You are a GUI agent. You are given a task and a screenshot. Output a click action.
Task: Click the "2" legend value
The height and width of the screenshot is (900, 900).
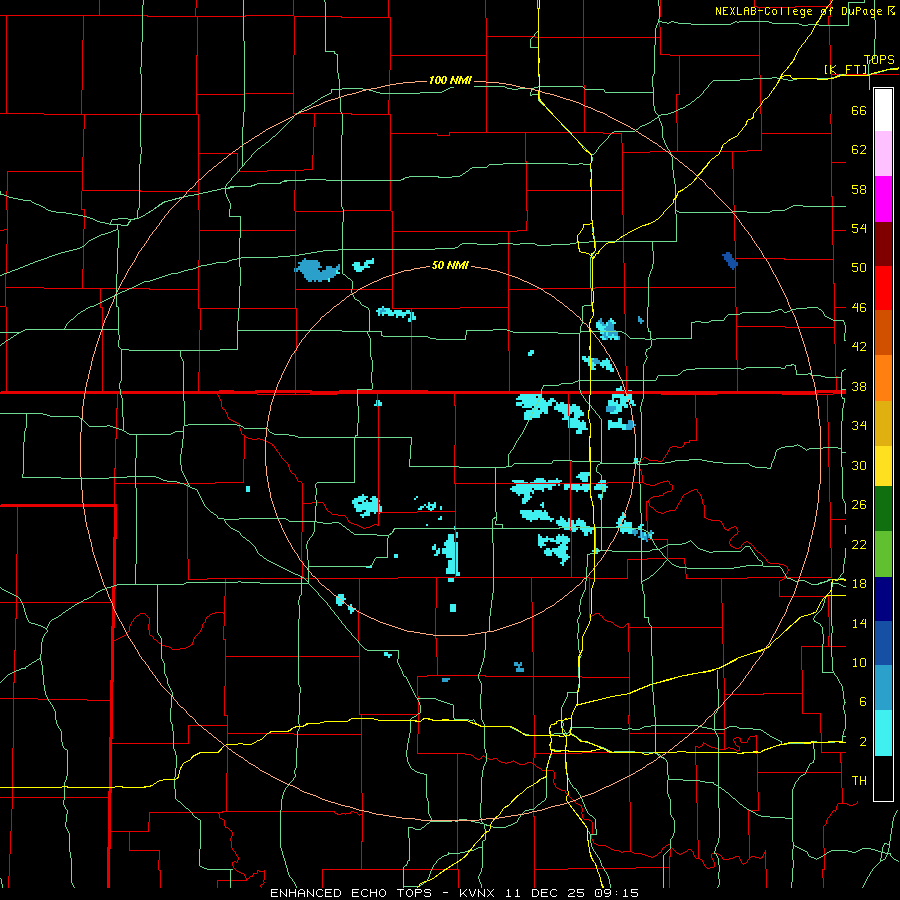click(862, 742)
